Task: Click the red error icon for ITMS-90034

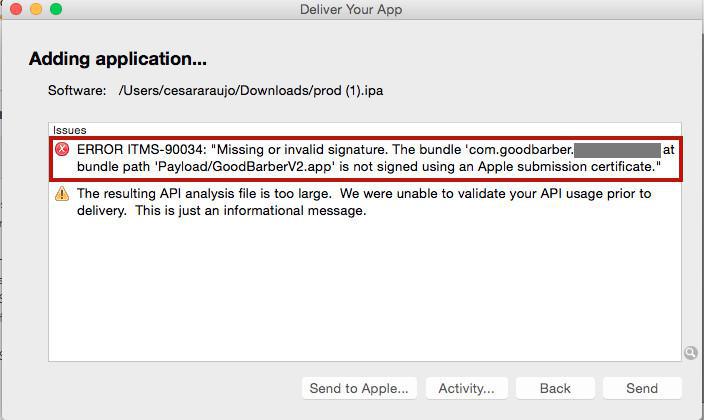Action: pyautogui.click(x=63, y=149)
